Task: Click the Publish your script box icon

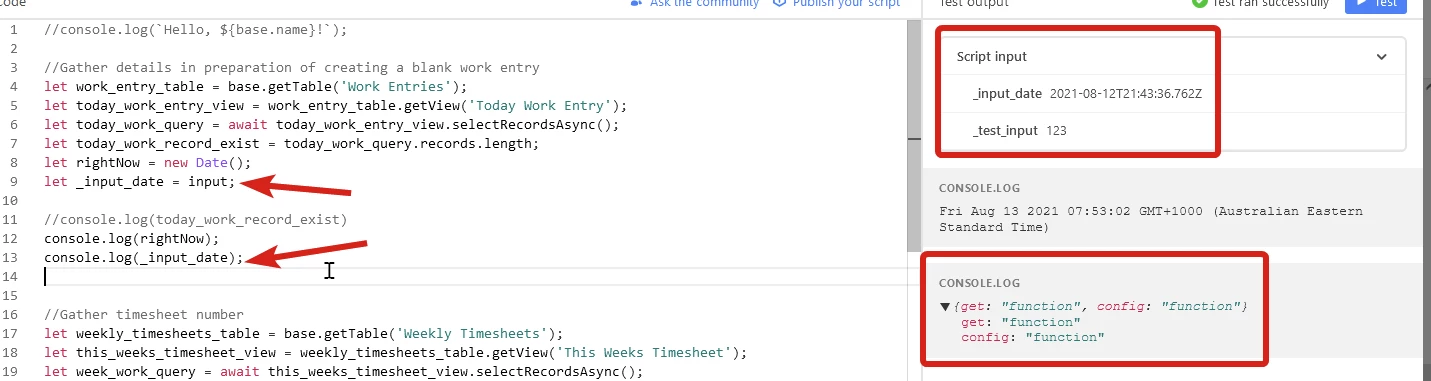Action: 779,3
